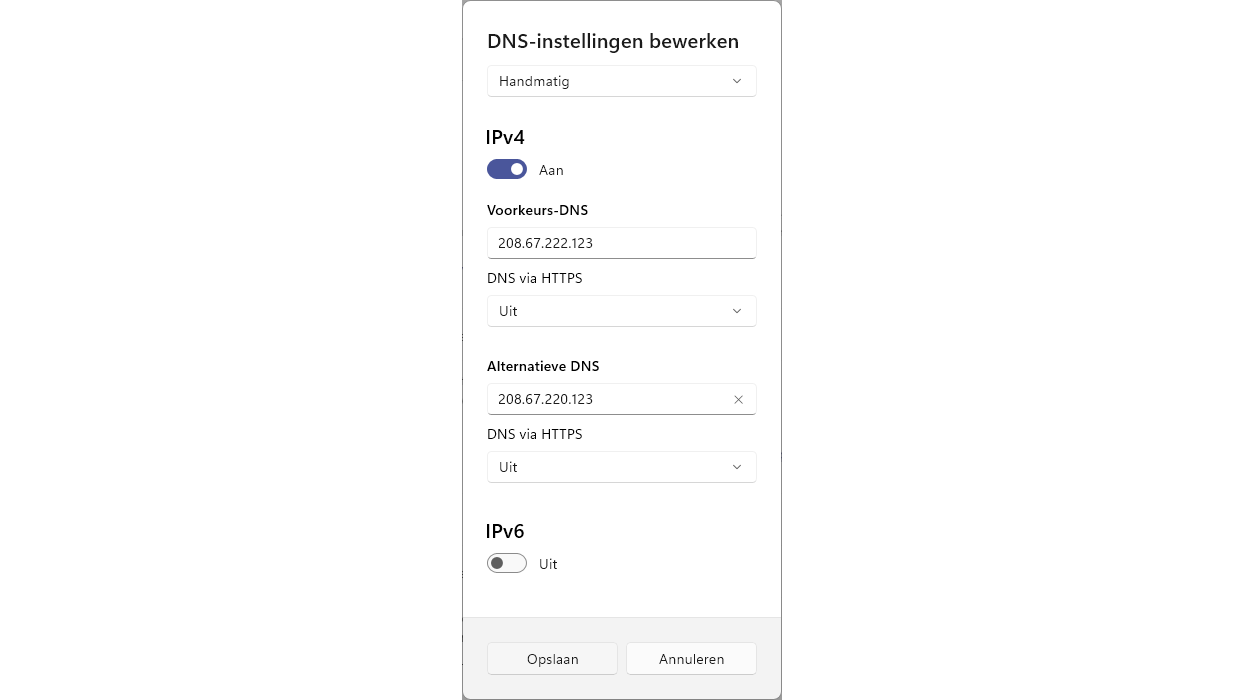Click the chevron in the Alternatieve DNS HTTPS dropdown
Image resolution: width=1244 pixels, height=700 pixels.
click(737, 467)
